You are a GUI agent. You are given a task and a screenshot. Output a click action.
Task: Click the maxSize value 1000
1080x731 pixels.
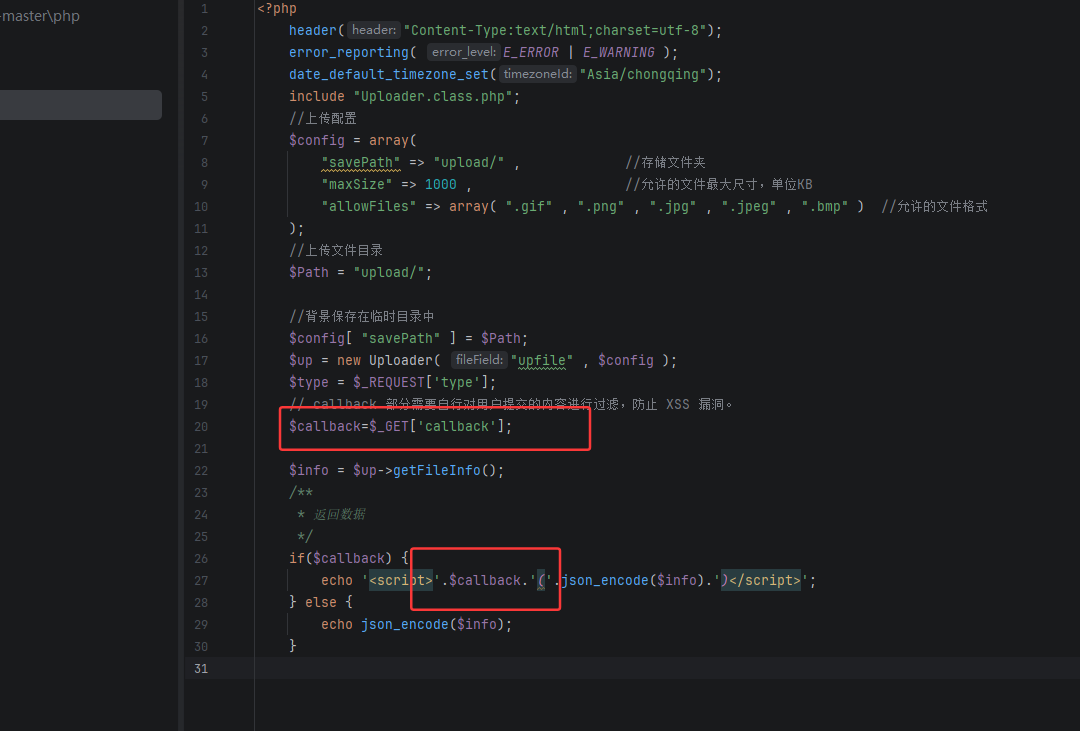point(440,184)
